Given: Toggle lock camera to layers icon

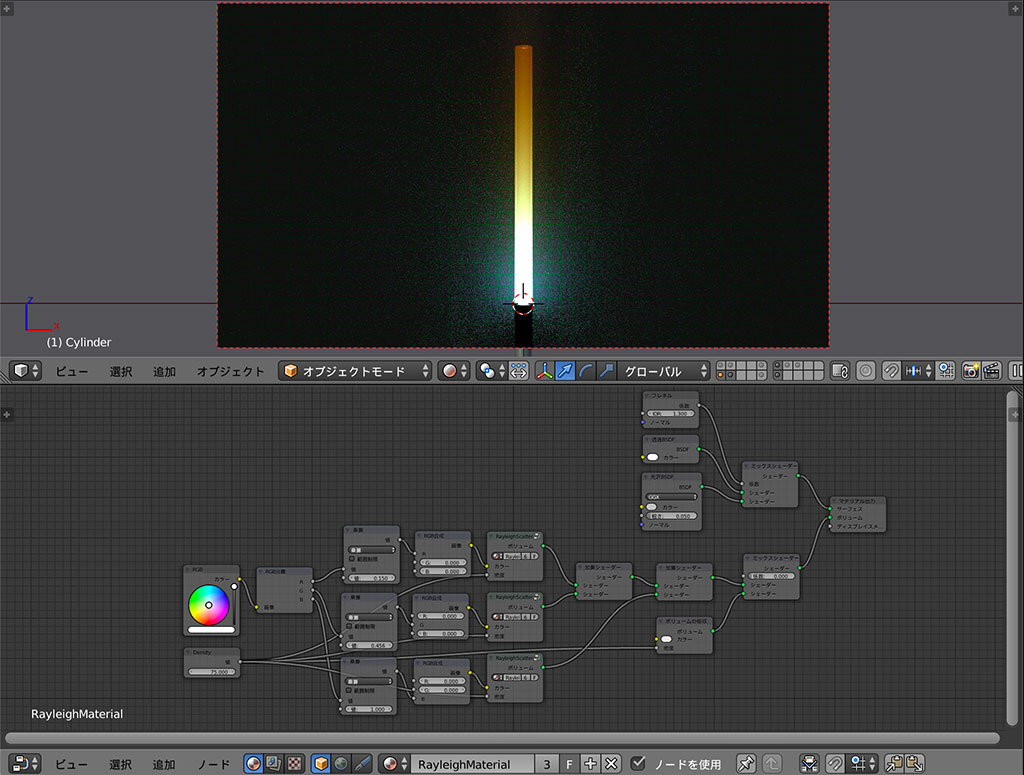Looking at the screenshot, I should [840, 371].
